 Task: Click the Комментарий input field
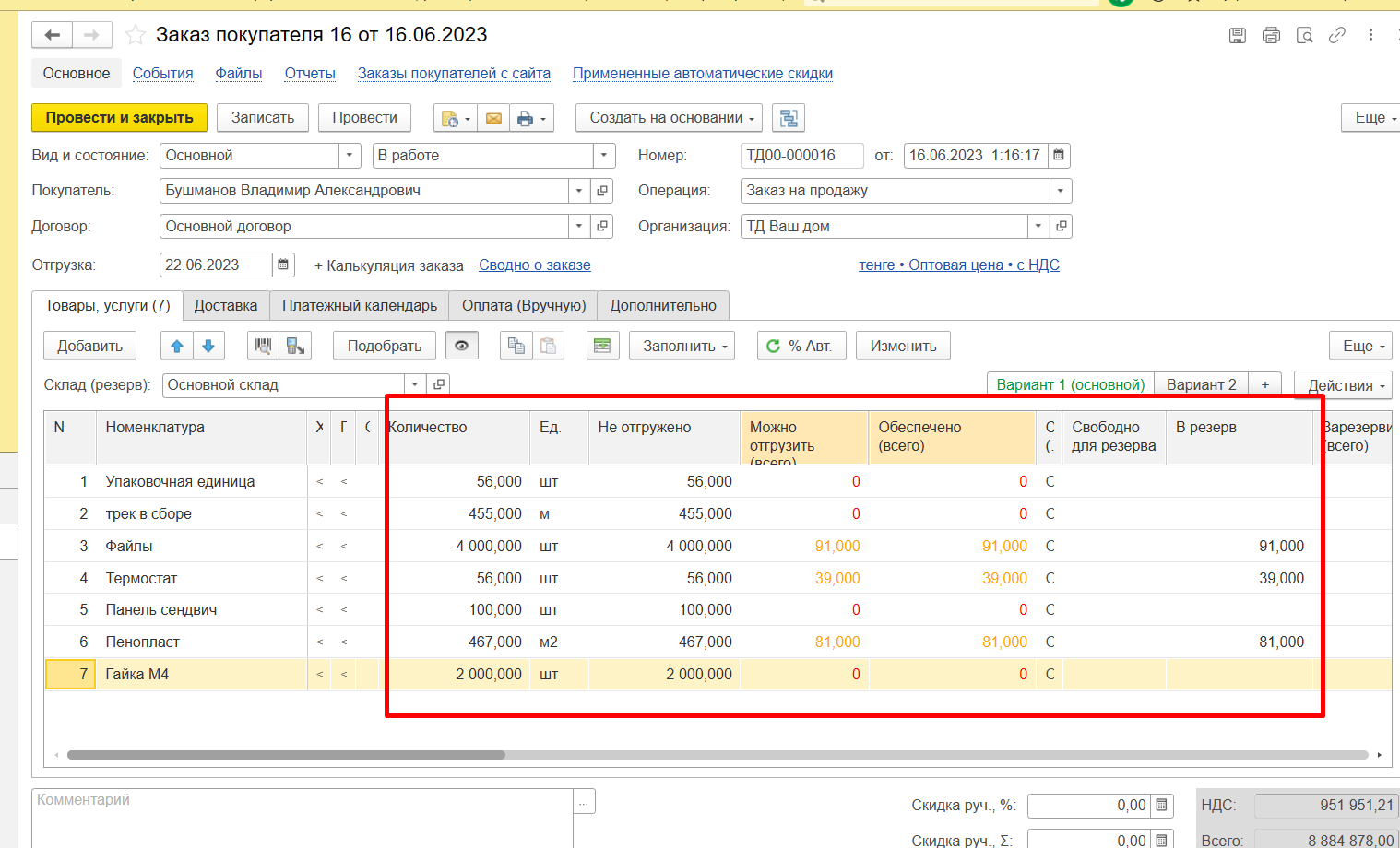[x=302, y=816]
